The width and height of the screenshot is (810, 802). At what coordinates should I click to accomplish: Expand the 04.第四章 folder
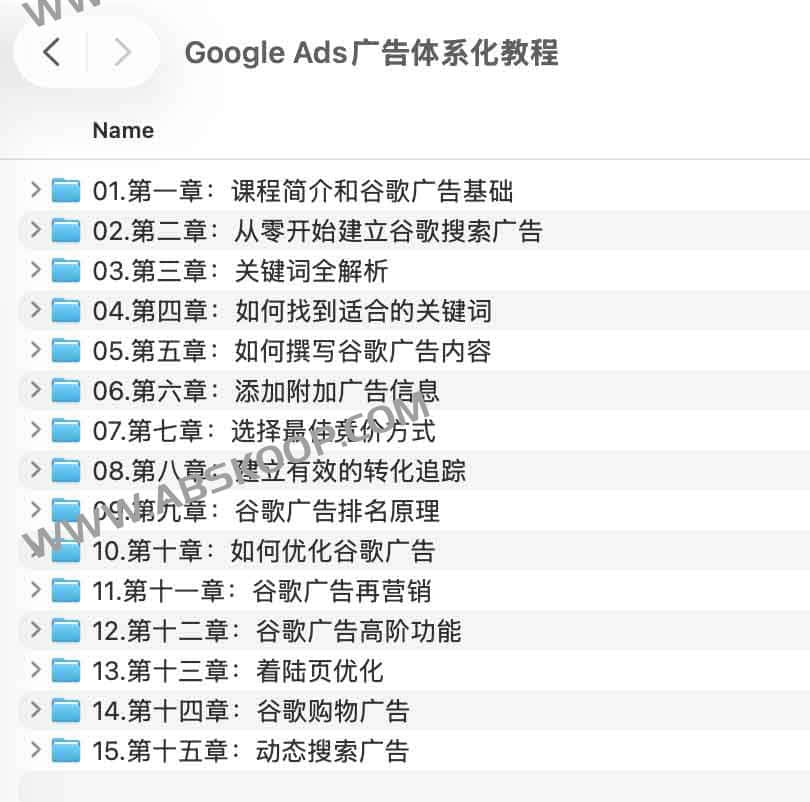[35, 310]
